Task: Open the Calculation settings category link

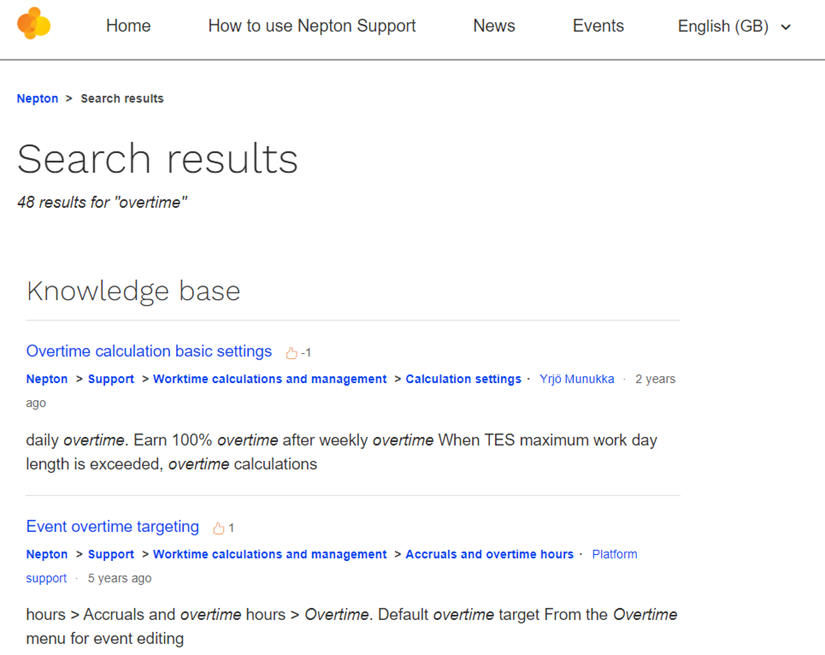Action: 464,379
